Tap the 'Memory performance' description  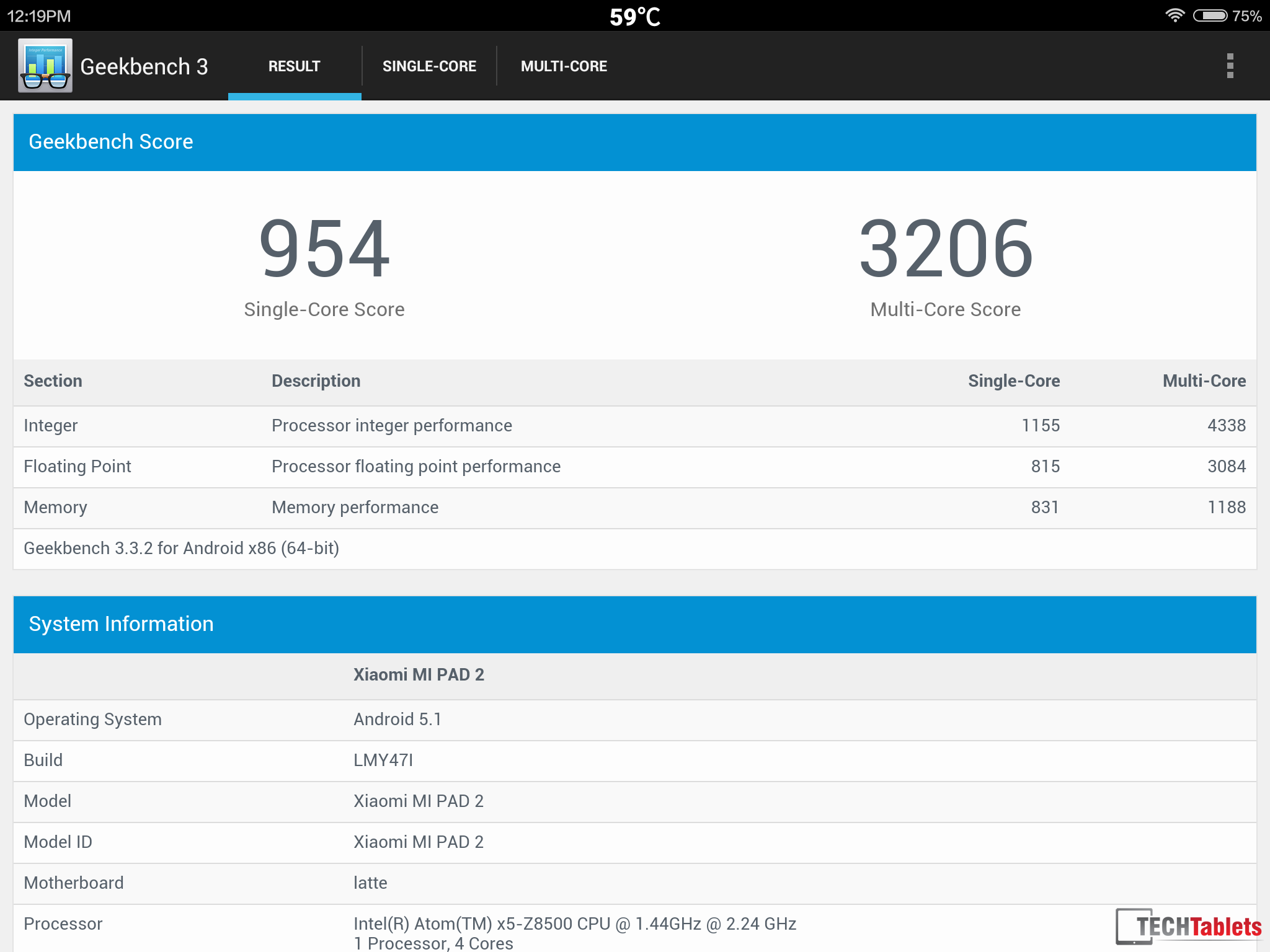[x=355, y=508]
